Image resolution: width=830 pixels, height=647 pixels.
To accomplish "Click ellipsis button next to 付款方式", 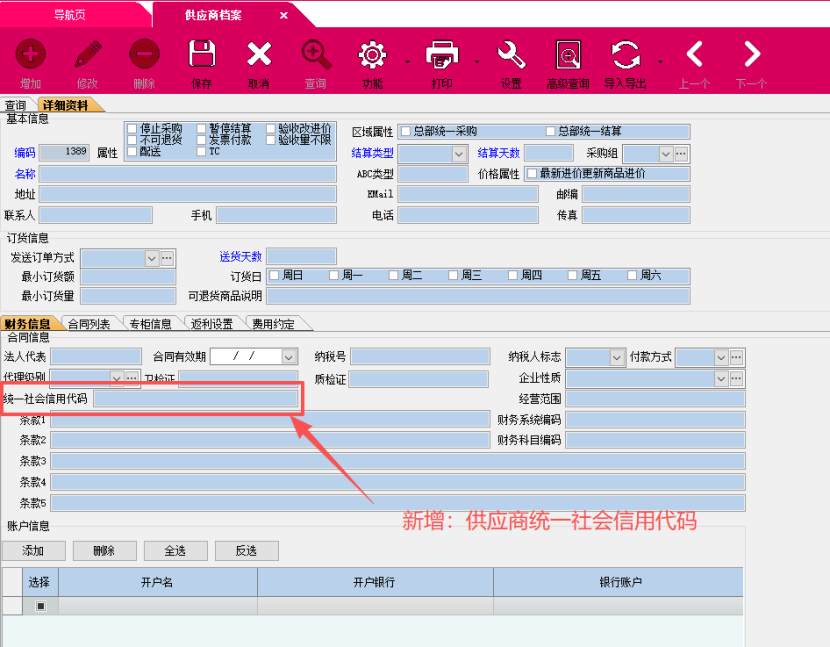I will point(736,357).
